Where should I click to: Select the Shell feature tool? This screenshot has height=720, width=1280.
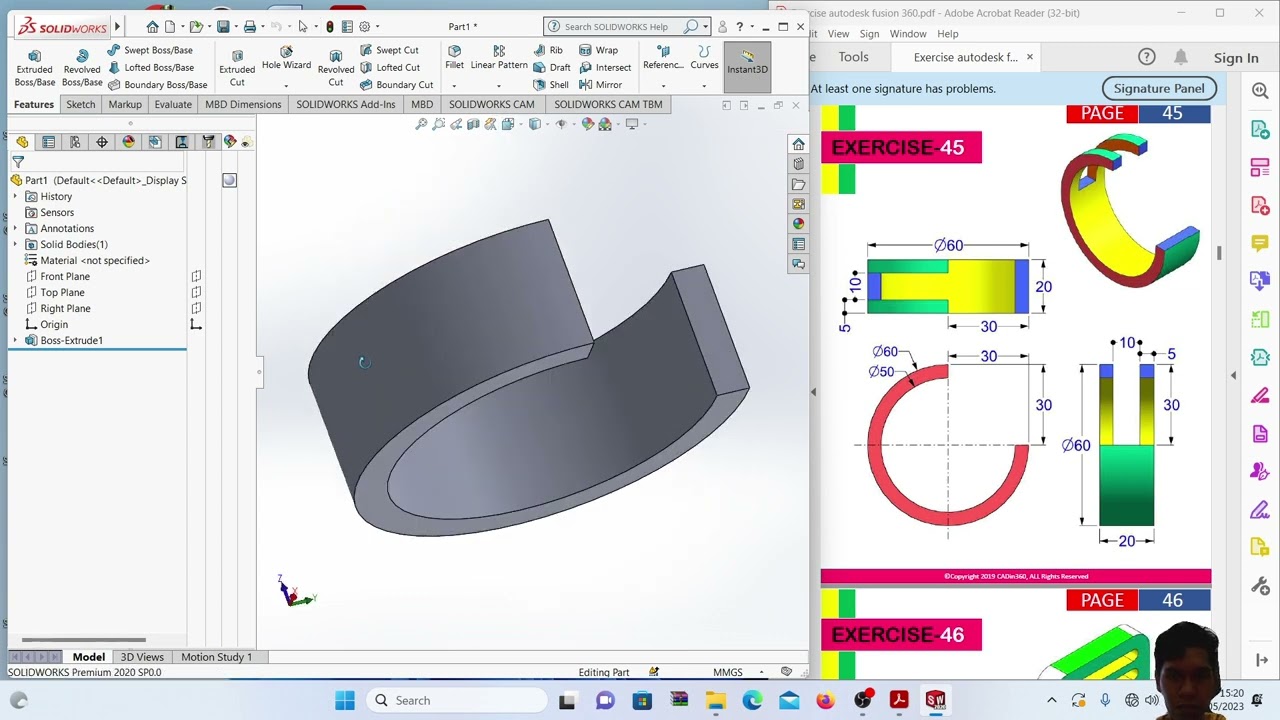coord(550,85)
